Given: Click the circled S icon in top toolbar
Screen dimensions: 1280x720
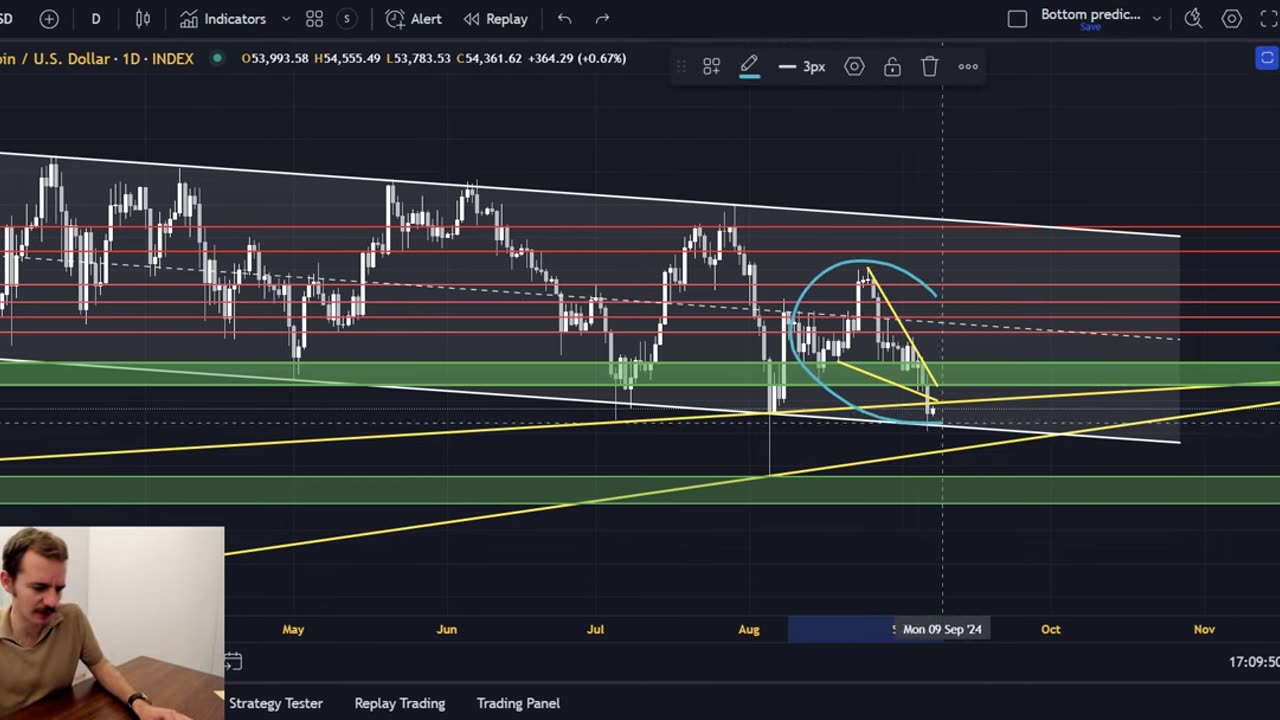Looking at the screenshot, I should (x=347, y=19).
